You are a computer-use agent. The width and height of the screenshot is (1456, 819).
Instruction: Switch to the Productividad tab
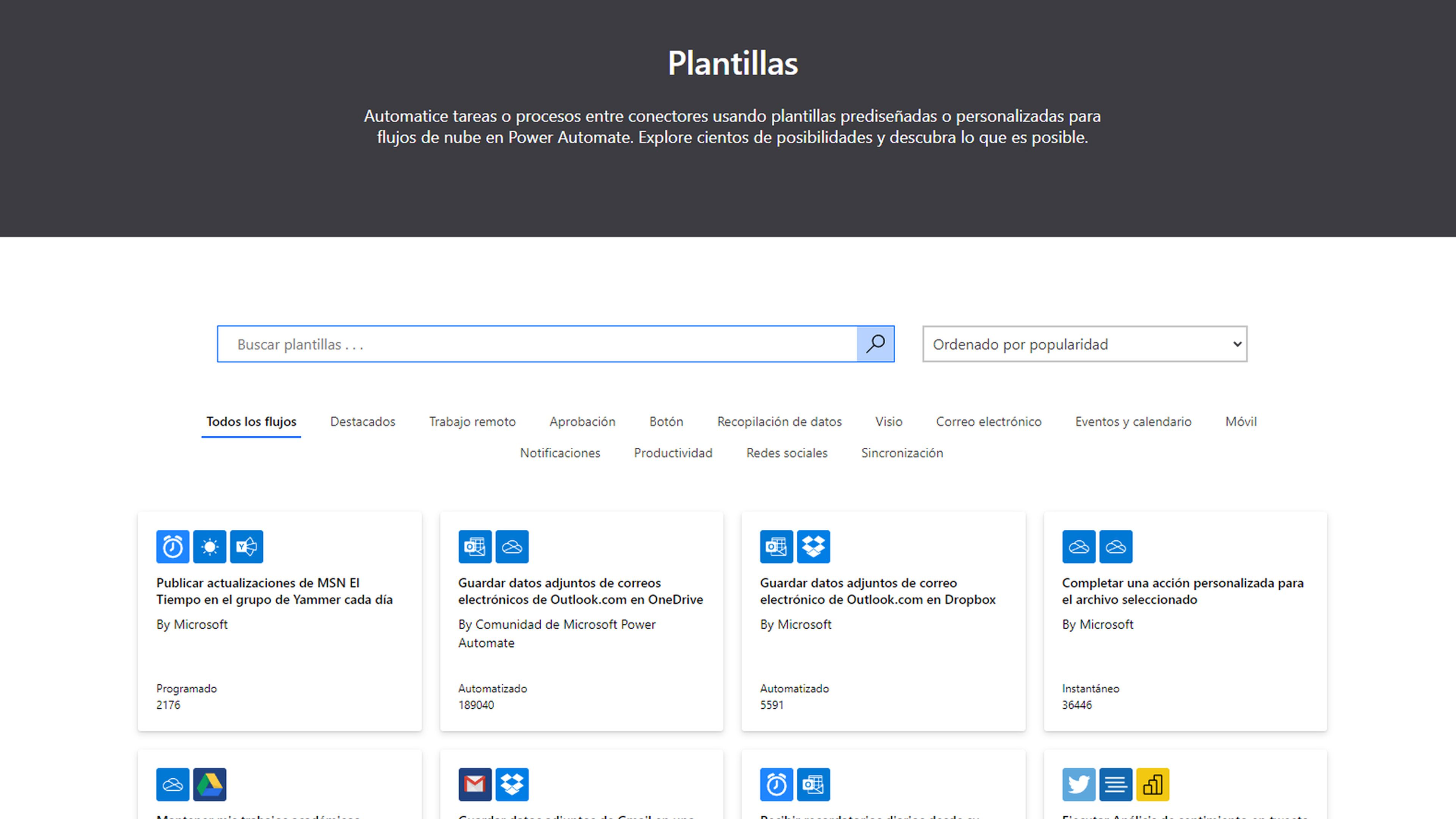pos(673,453)
